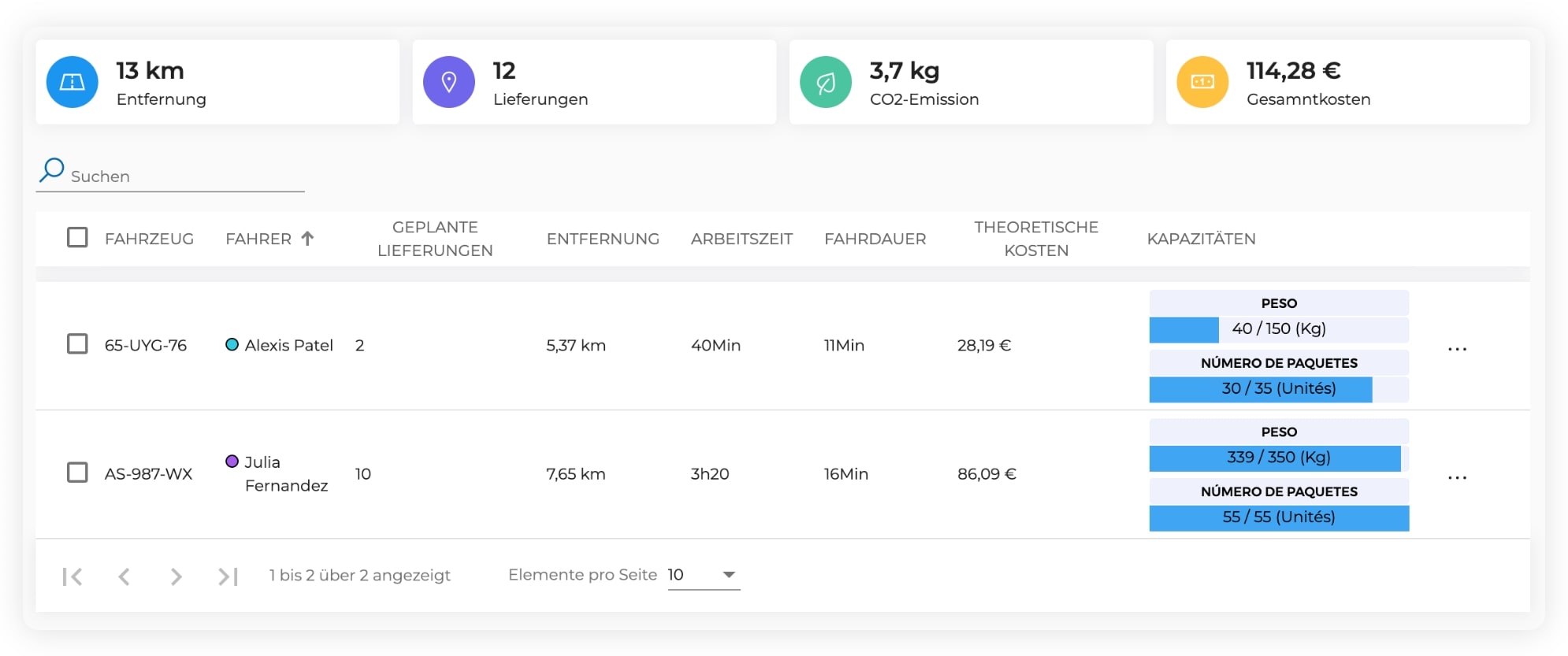This screenshot has width=1568, height=656.
Task: Click the Theoretische Kosten column header
Action: 1036,239
